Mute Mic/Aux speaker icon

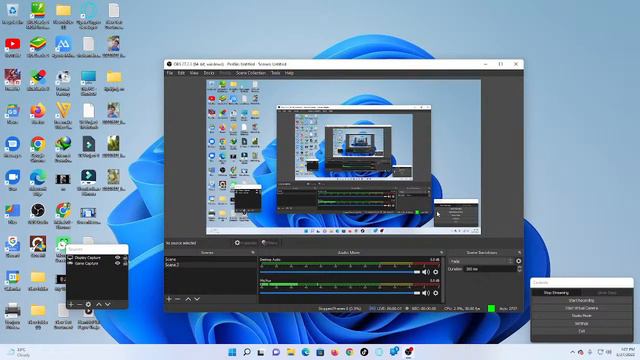pyautogui.click(x=426, y=293)
